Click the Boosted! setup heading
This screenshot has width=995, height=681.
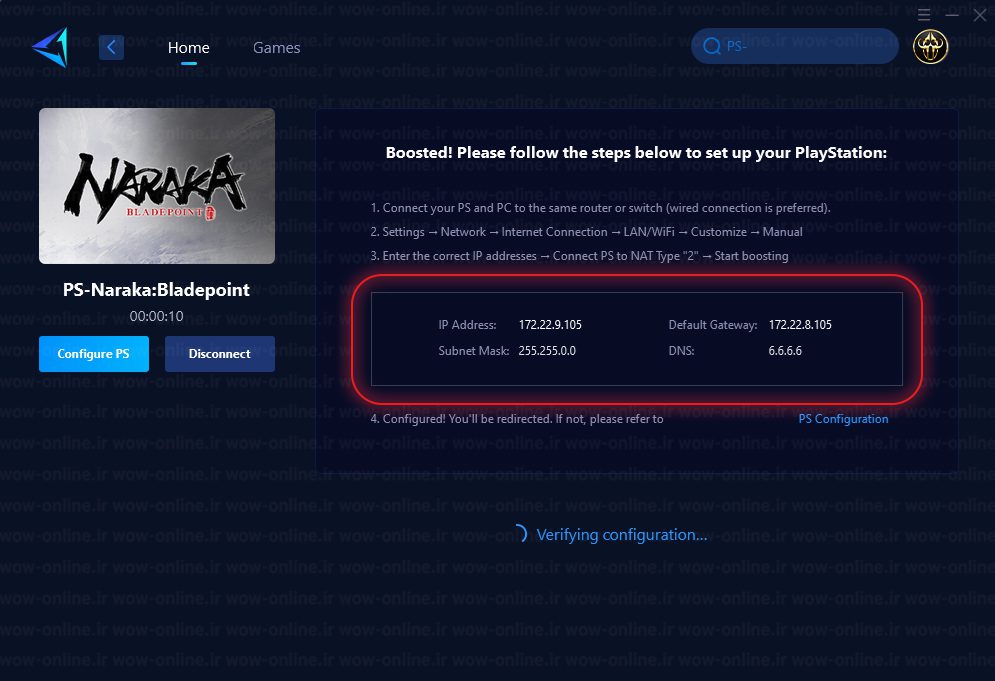coord(636,153)
